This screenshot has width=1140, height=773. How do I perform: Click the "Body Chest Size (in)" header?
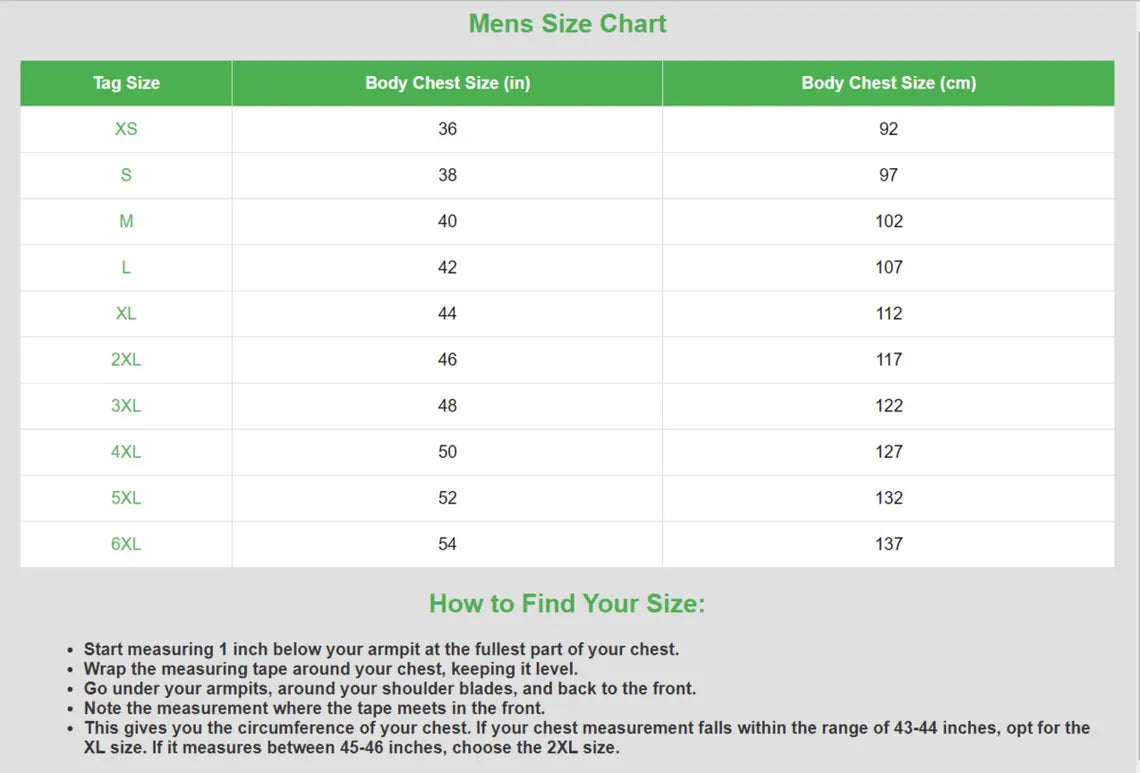(447, 83)
